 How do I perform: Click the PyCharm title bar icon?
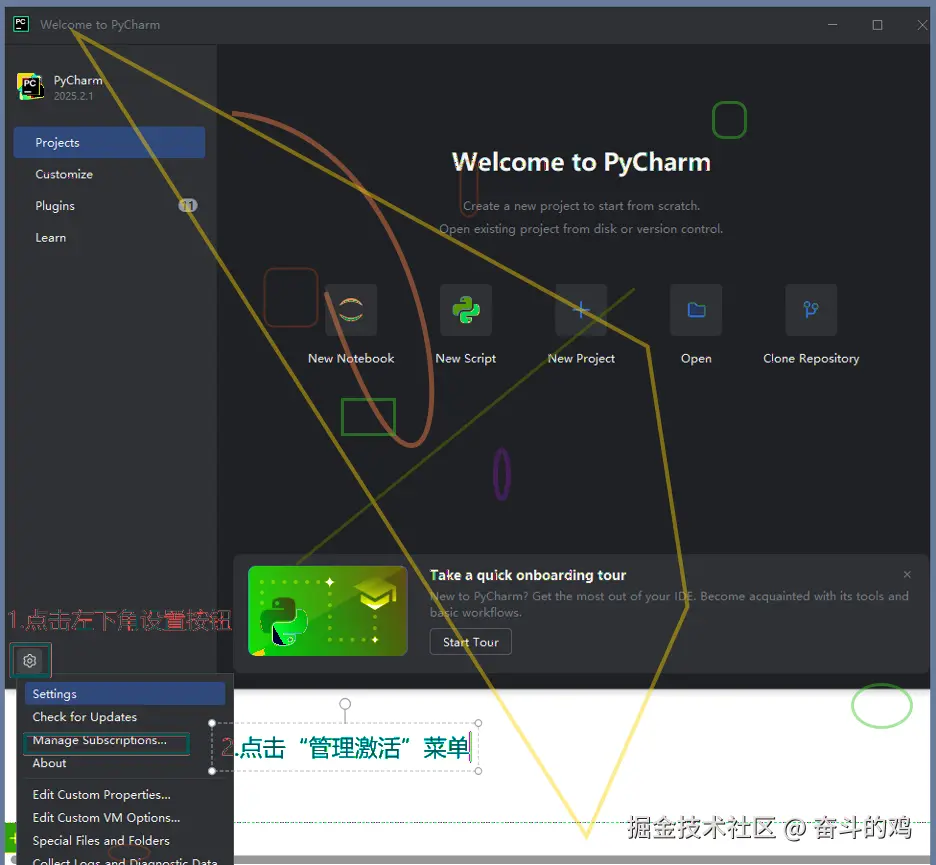pyautogui.click(x=21, y=24)
